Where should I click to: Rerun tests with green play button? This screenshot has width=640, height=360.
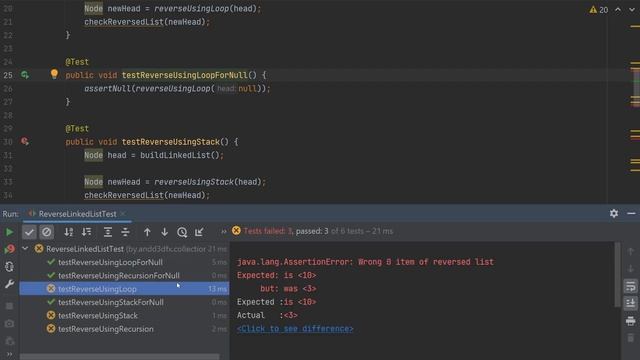coord(9,232)
